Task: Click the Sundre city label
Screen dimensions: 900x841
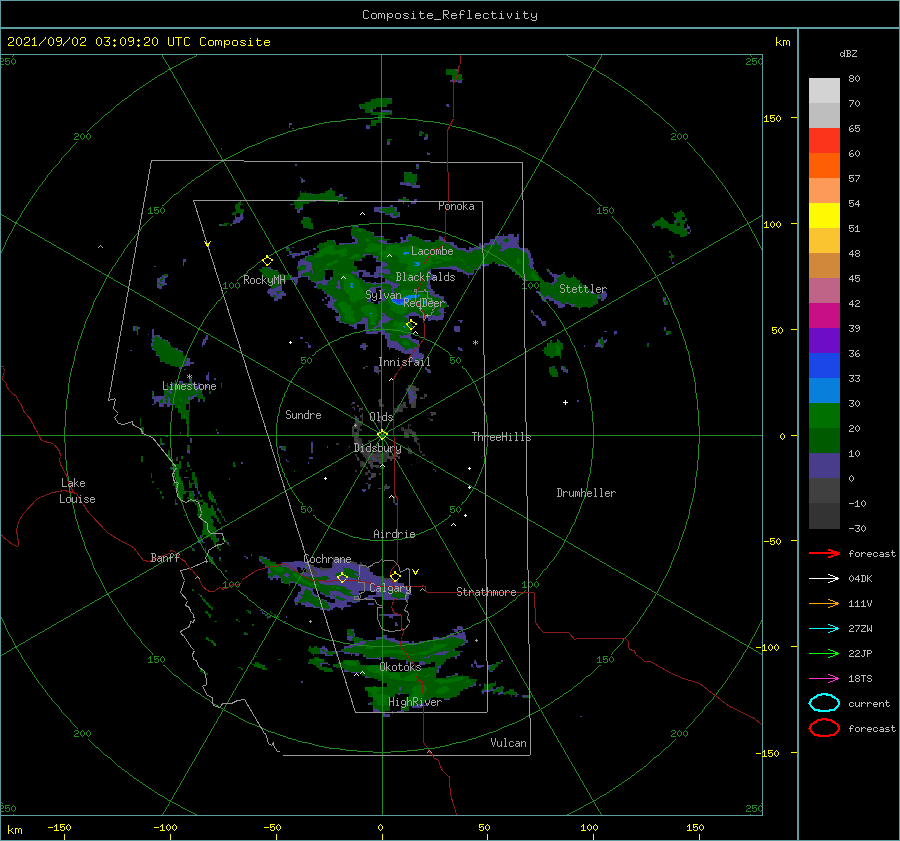Action: coord(303,414)
